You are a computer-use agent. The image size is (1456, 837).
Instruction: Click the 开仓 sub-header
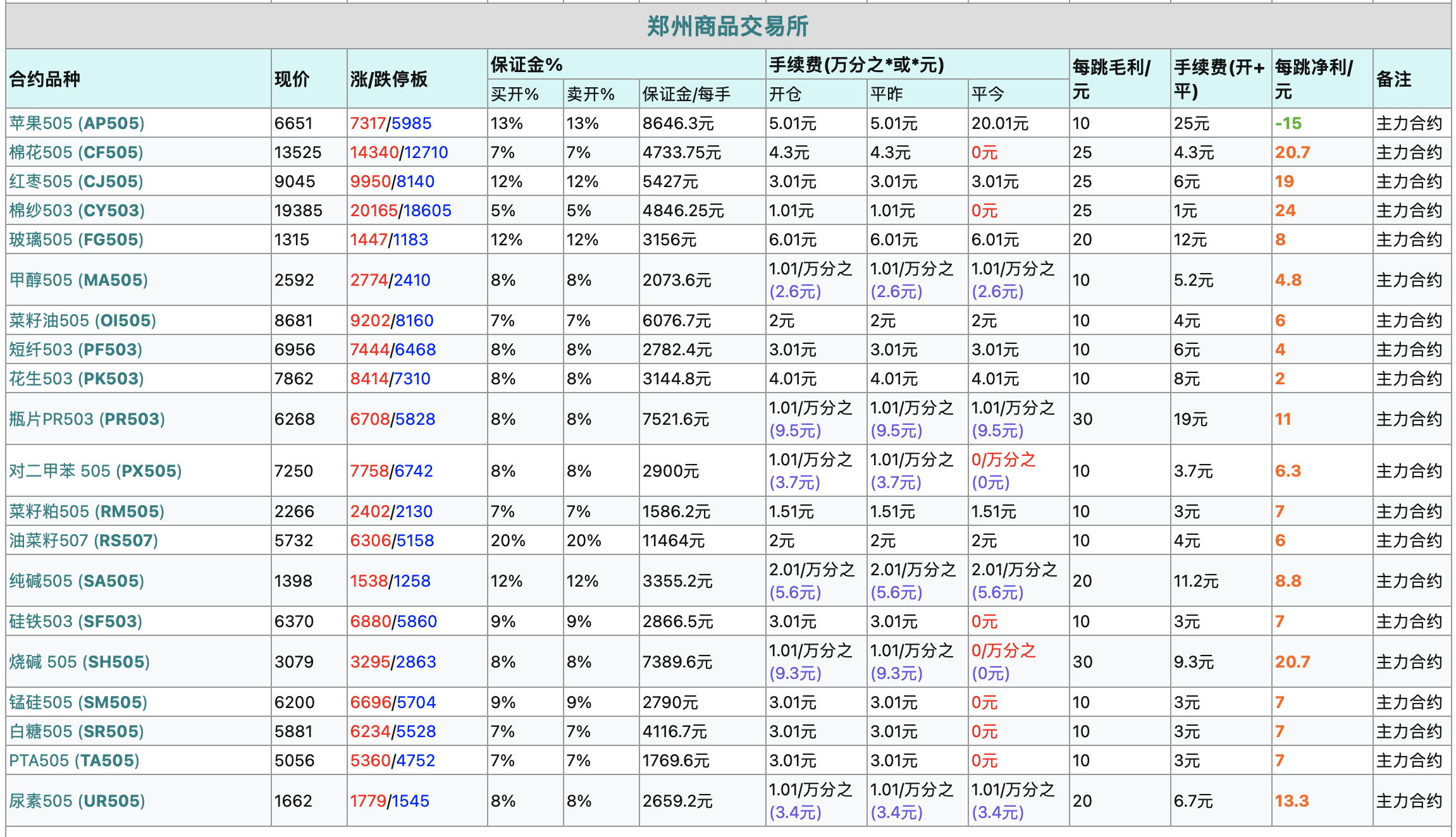(x=786, y=94)
